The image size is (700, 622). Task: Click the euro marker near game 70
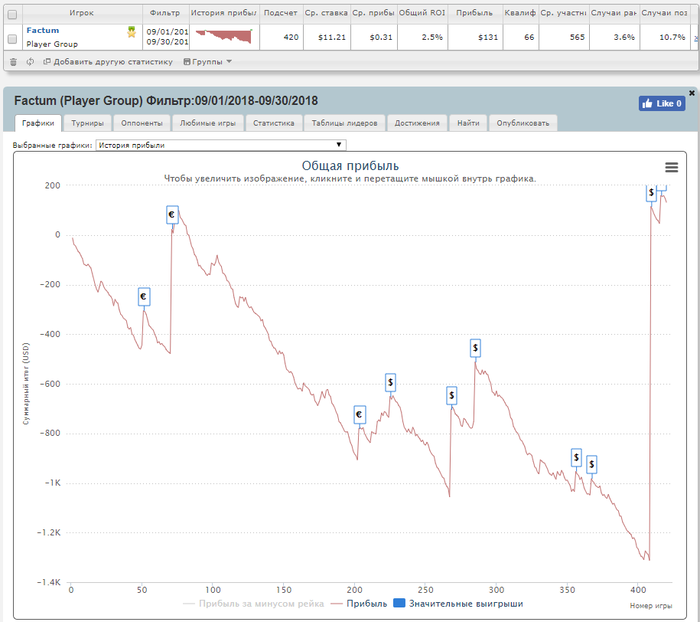(172, 214)
